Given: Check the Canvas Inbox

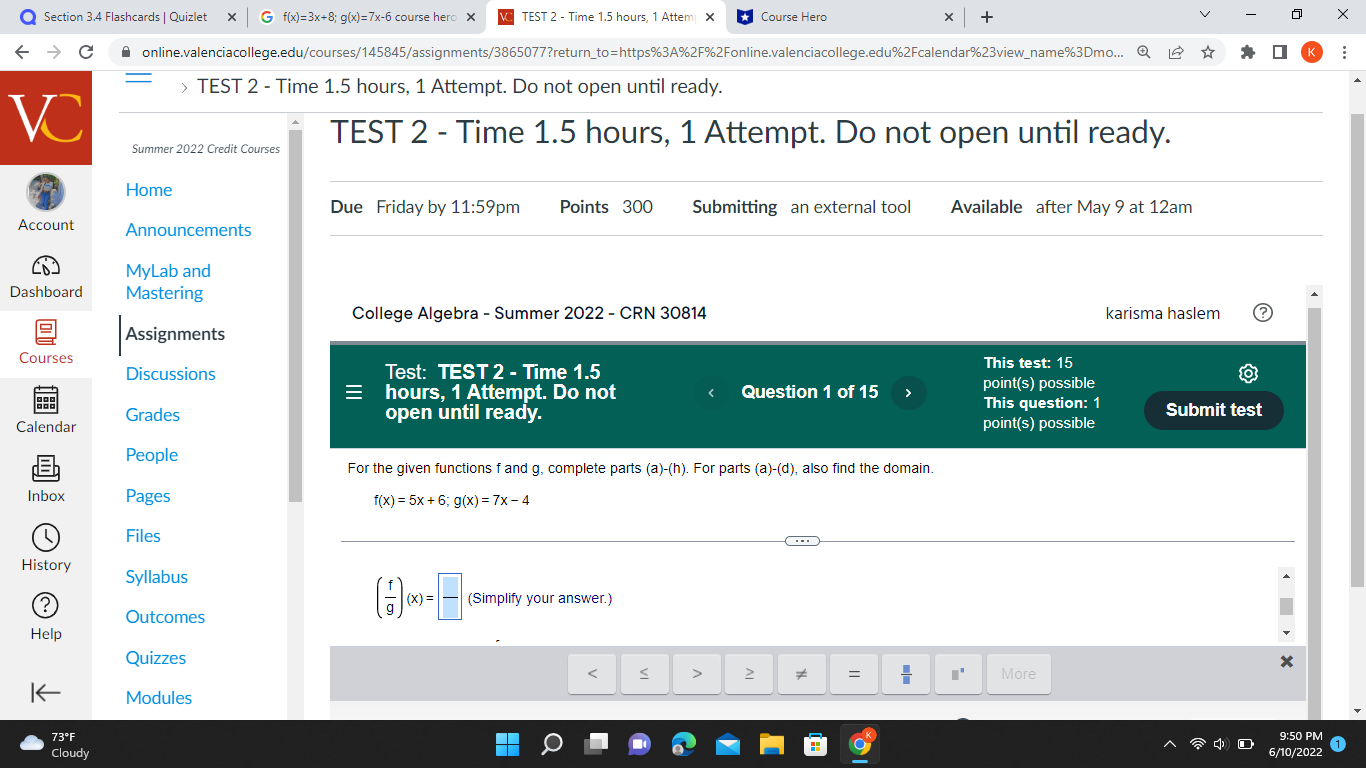Looking at the screenshot, I should [46, 480].
